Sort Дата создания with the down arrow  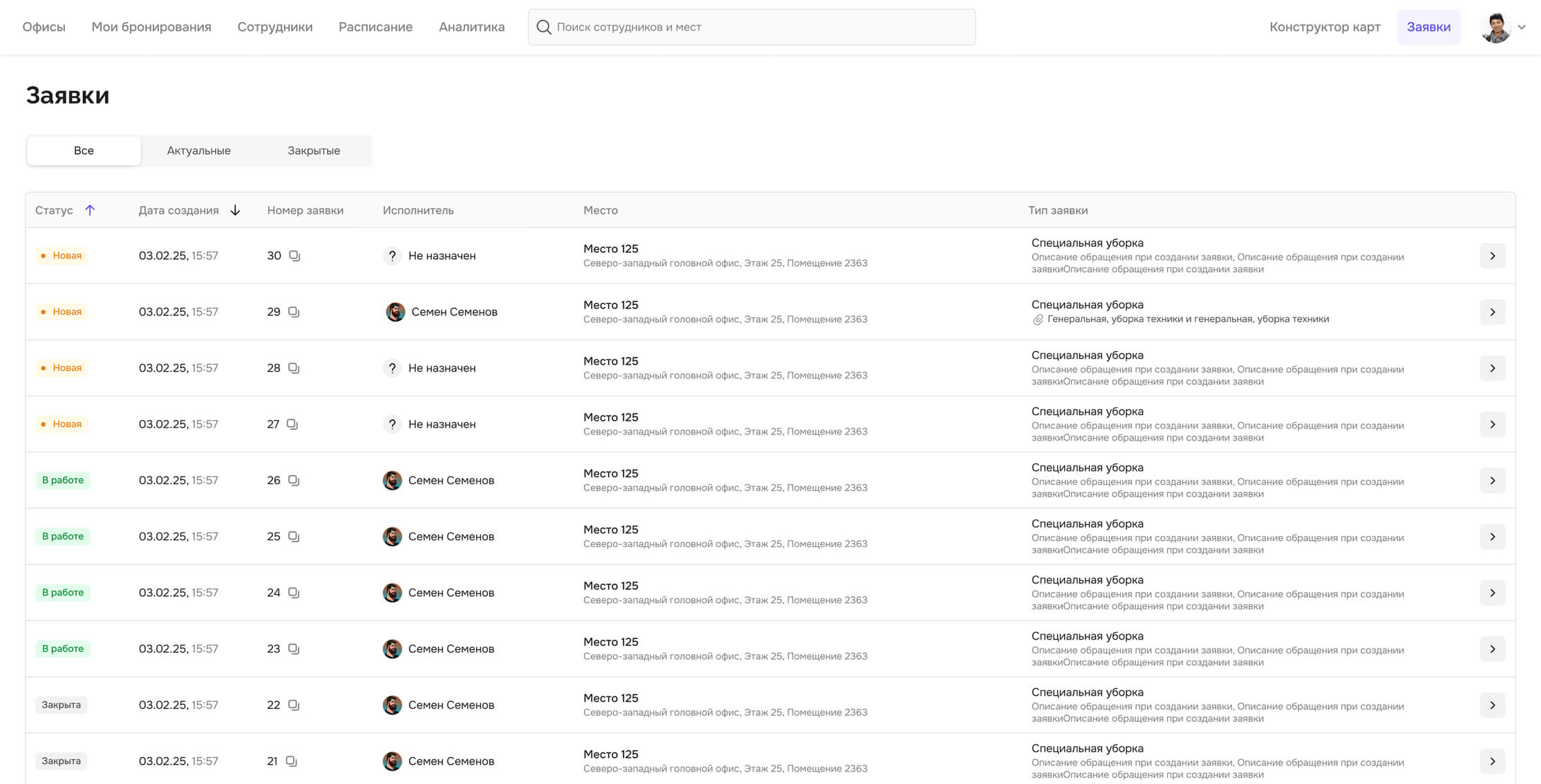coord(235,210)
